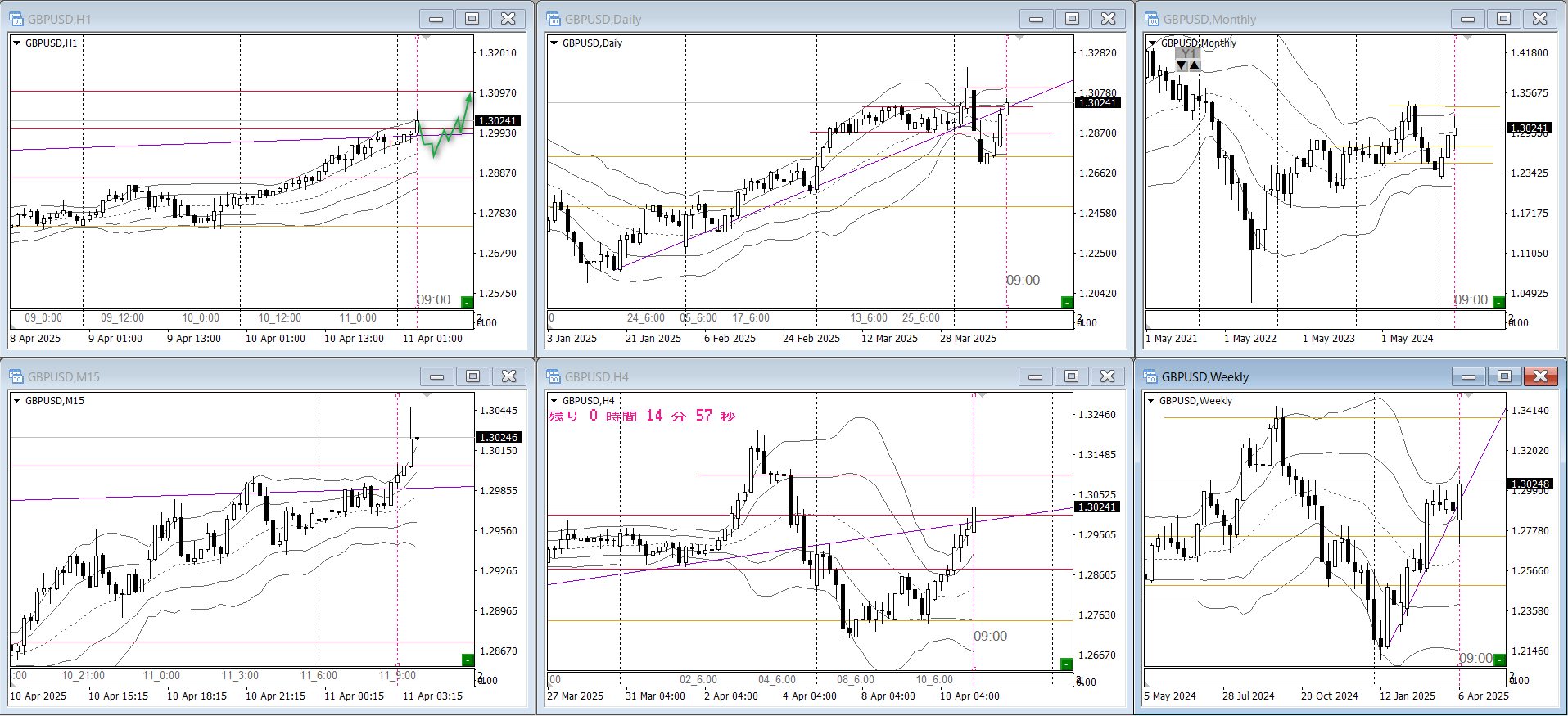
Task: Click the GBPUSD,Weekly window title icon
Action: [x=1150, y=376]
